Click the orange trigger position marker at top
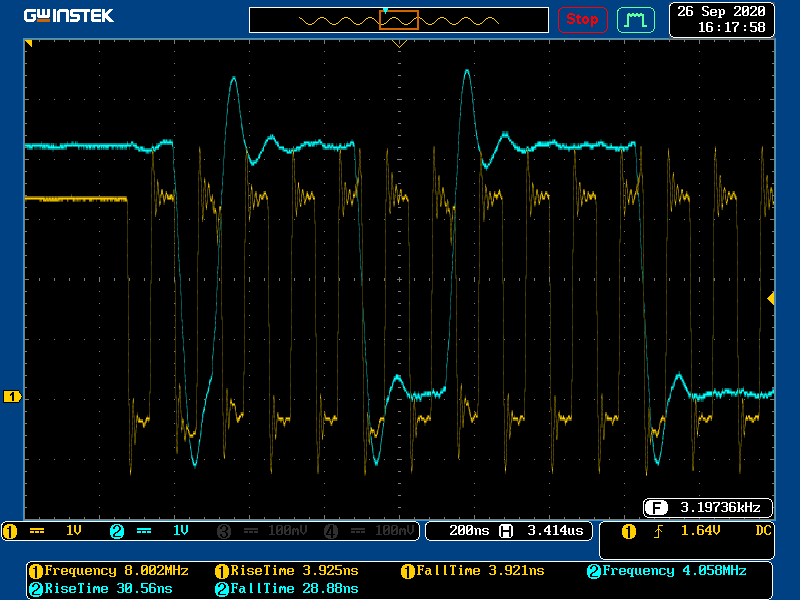The image size is (800, 600). [x=399, y=44]
